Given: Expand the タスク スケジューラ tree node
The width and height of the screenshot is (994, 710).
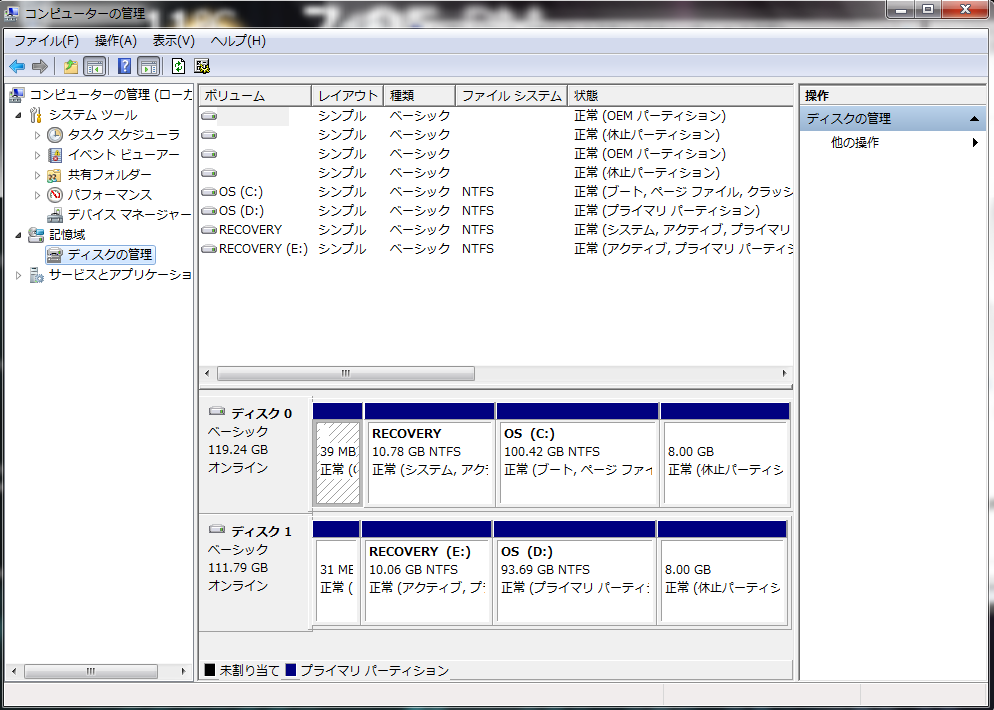Looking at the screenshot, I should point(38,135).
